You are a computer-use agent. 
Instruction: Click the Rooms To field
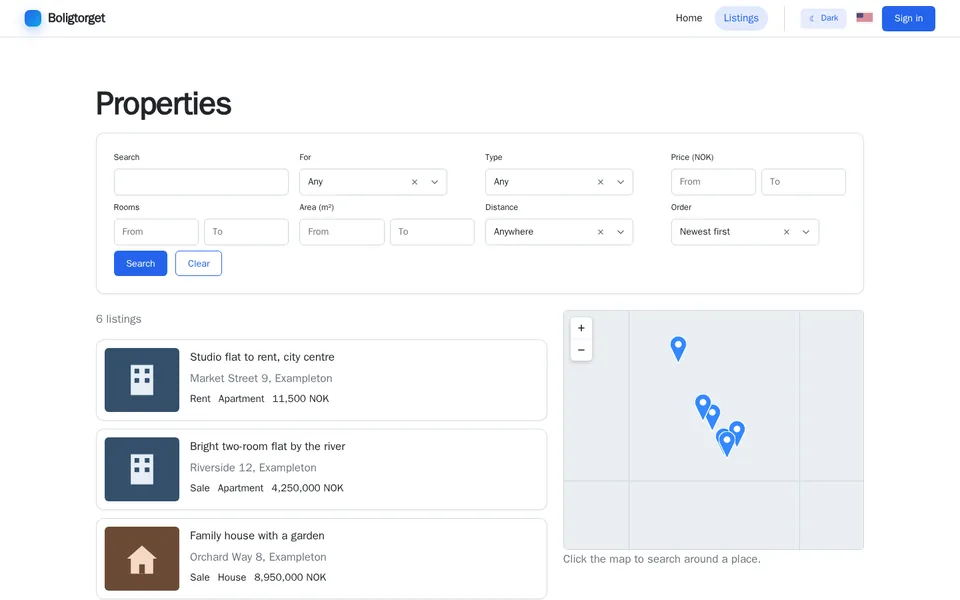[246, 232]
